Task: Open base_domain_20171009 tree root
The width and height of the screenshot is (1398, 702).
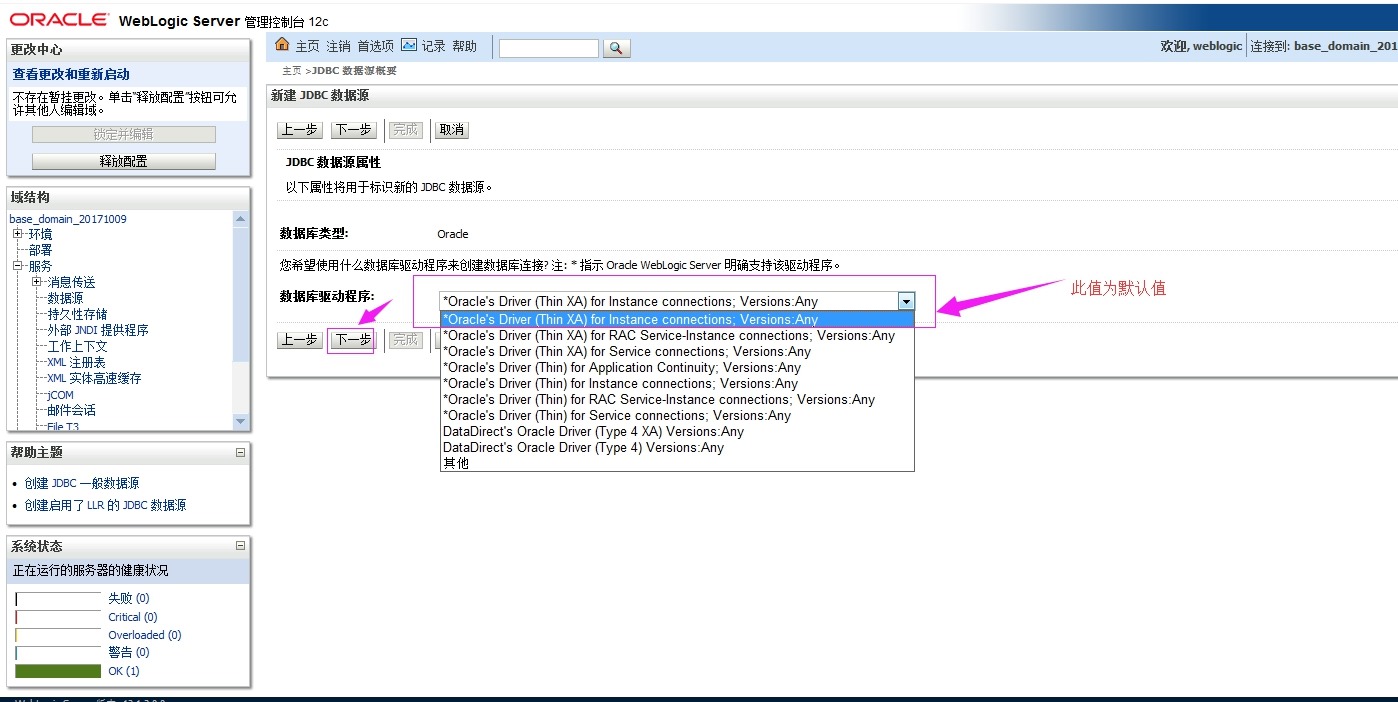Action: coord(68,219)
